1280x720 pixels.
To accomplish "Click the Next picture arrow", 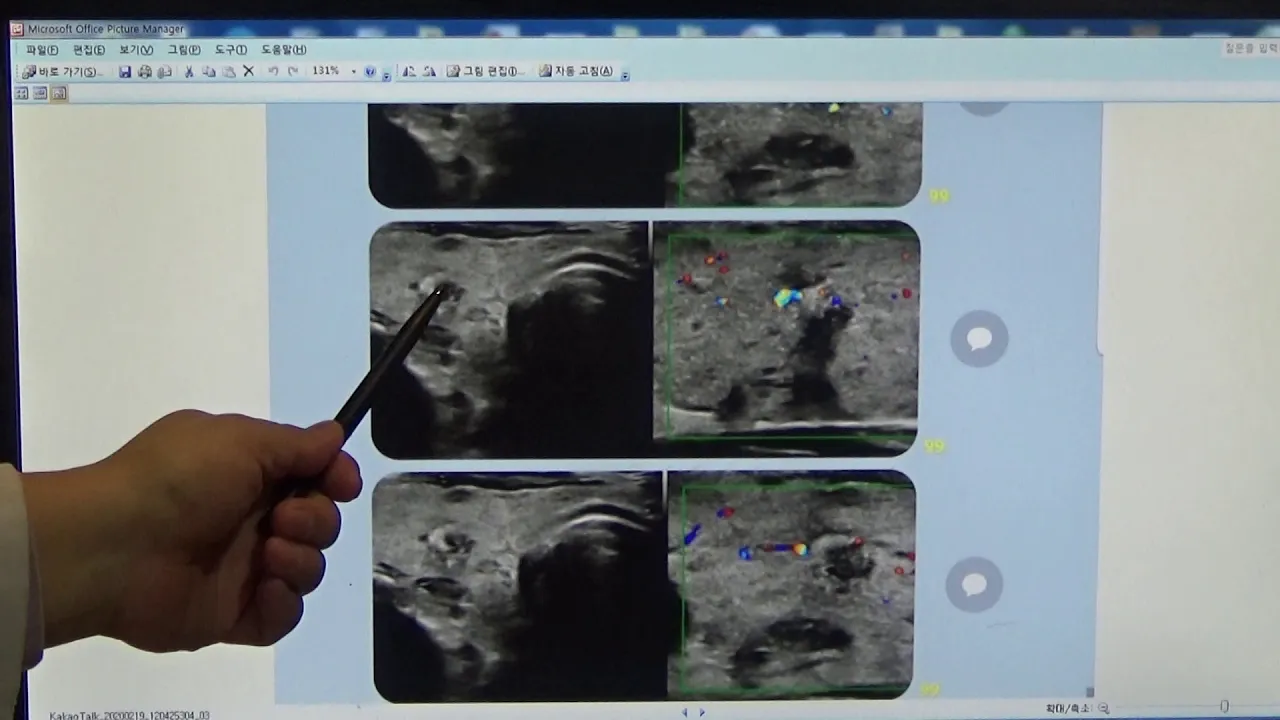I will (x=702, y=712).
